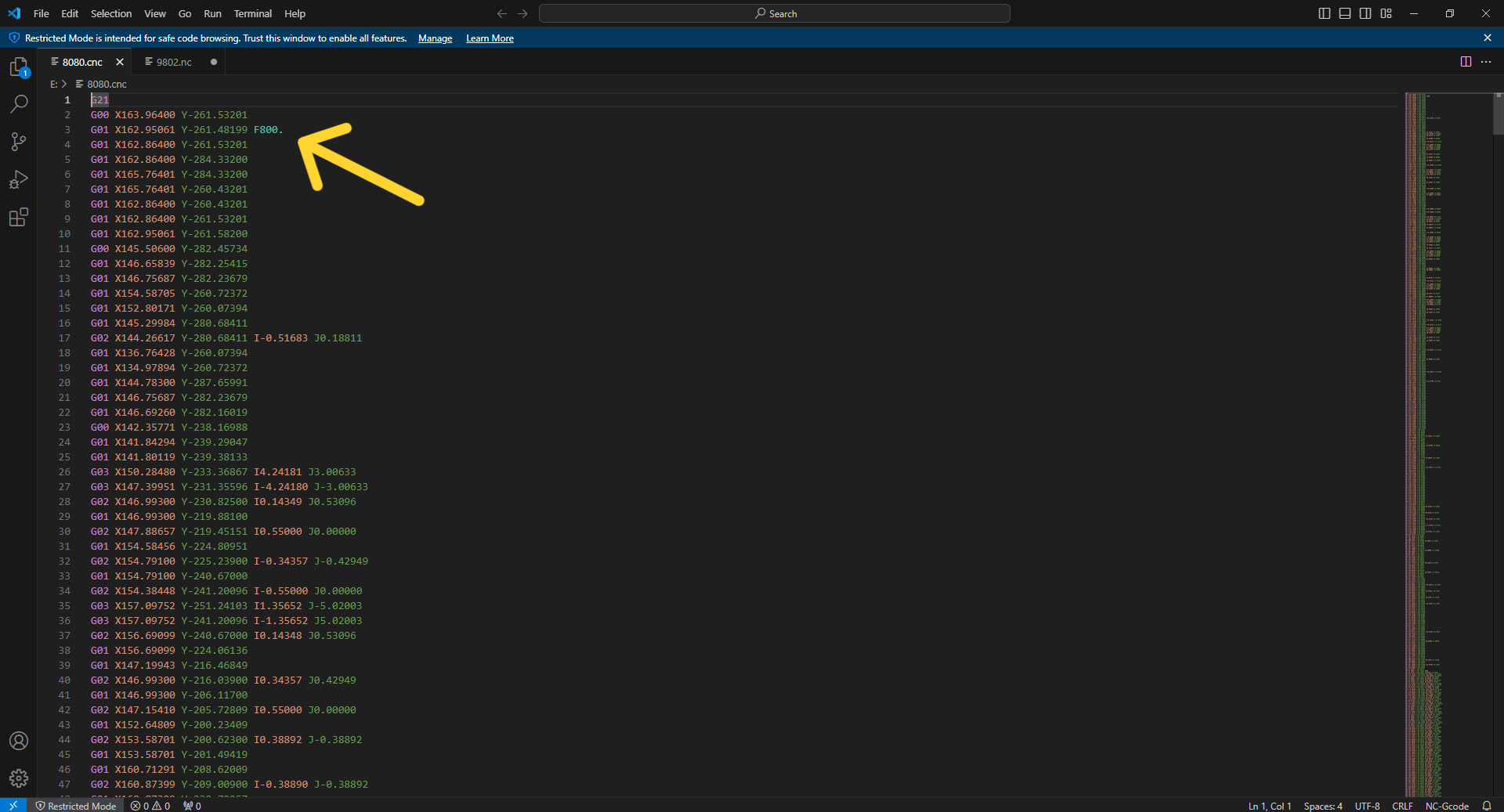Image resolution: width=1504 pixels, height=812 pixels.
Task: Click Y-209.00900 on line 47
Action: (214, 785)
